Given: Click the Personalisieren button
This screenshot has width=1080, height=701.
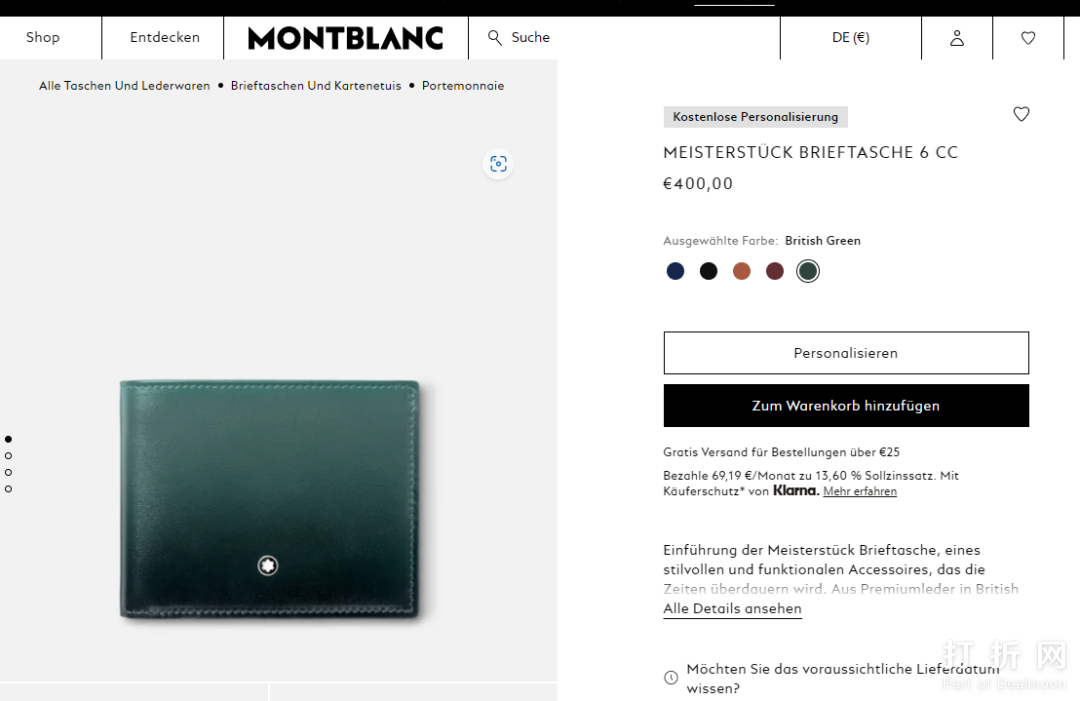Looking at the screenshot, I should click(x=846, y=353).
